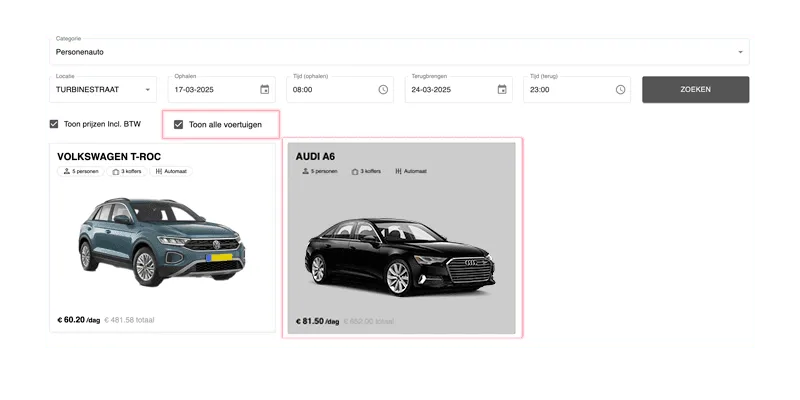Click Toon alle voertuigen label
The image size is (800, 400).
[x=225, y=124]
